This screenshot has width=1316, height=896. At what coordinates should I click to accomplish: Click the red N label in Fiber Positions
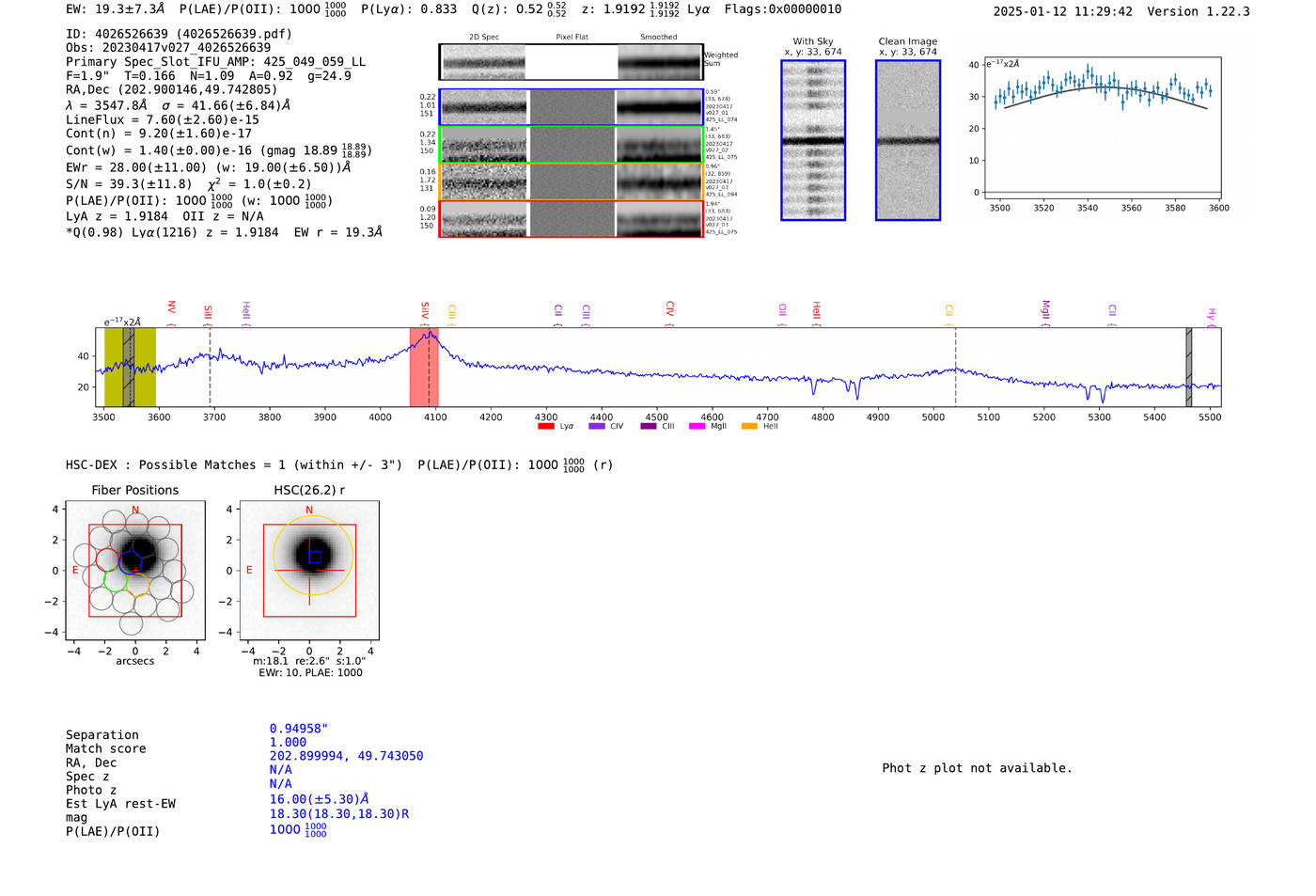[x=135, y=511]
